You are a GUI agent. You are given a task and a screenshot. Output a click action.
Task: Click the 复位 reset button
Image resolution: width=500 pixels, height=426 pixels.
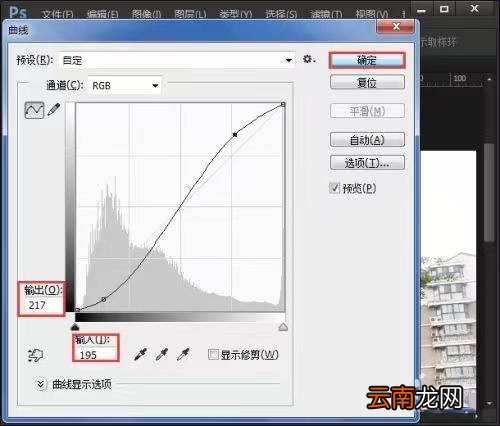367,82
